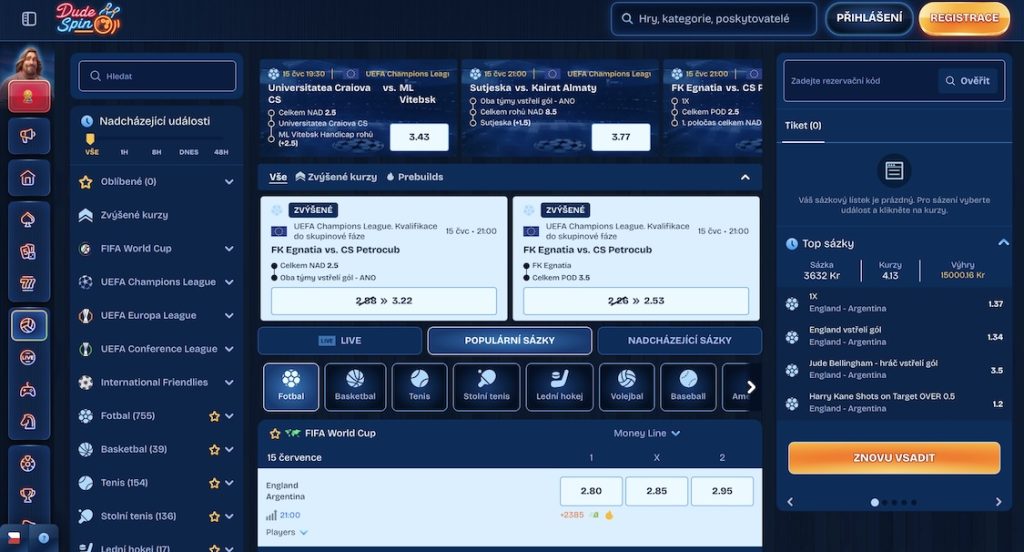Select the Basketbal sport icon tile
This screenshot has height=552, width=1024.
tap(355, 387)
